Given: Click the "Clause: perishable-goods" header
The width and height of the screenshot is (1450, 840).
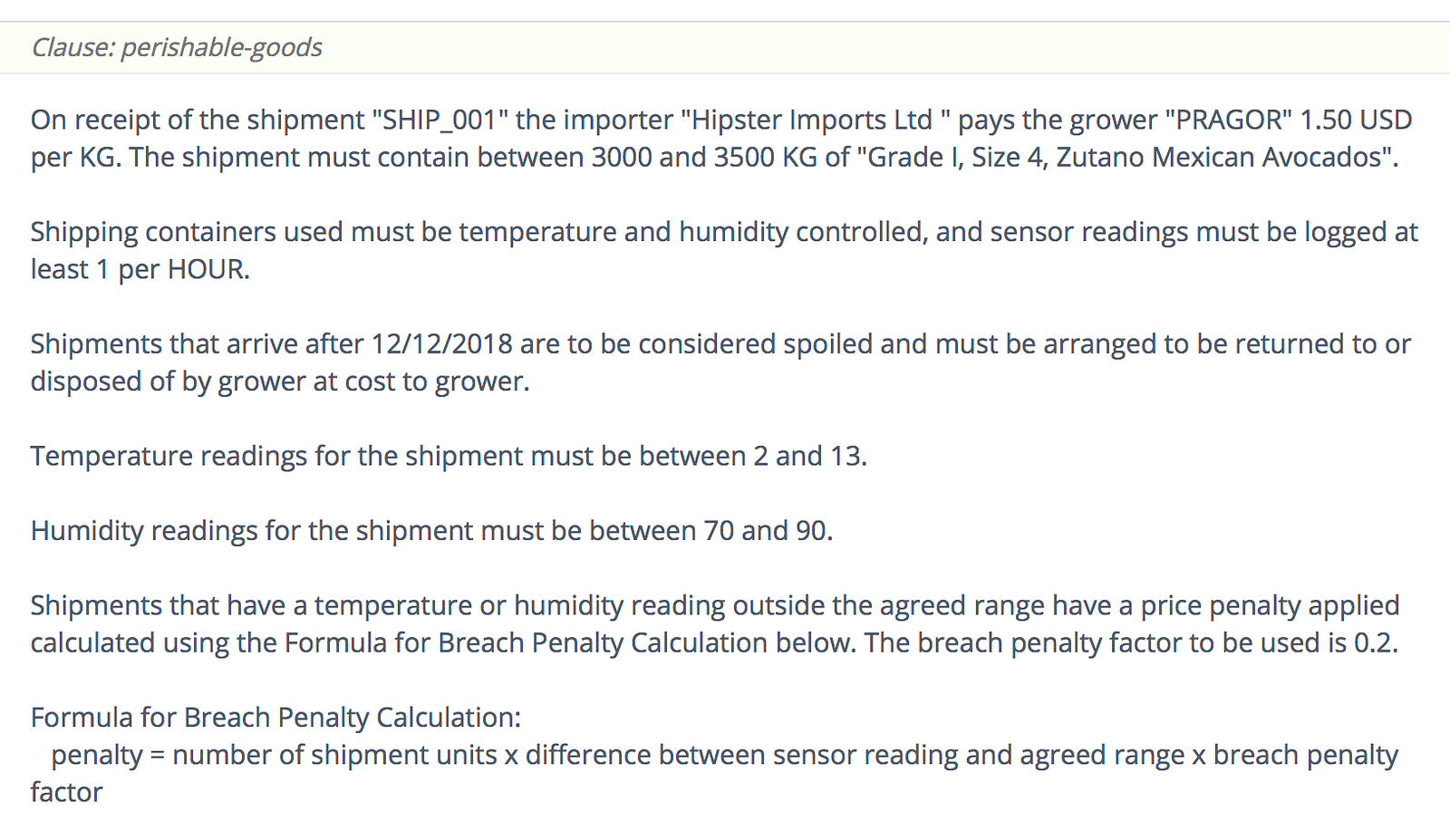Looking at the screenshot, I should click(177, 47).
